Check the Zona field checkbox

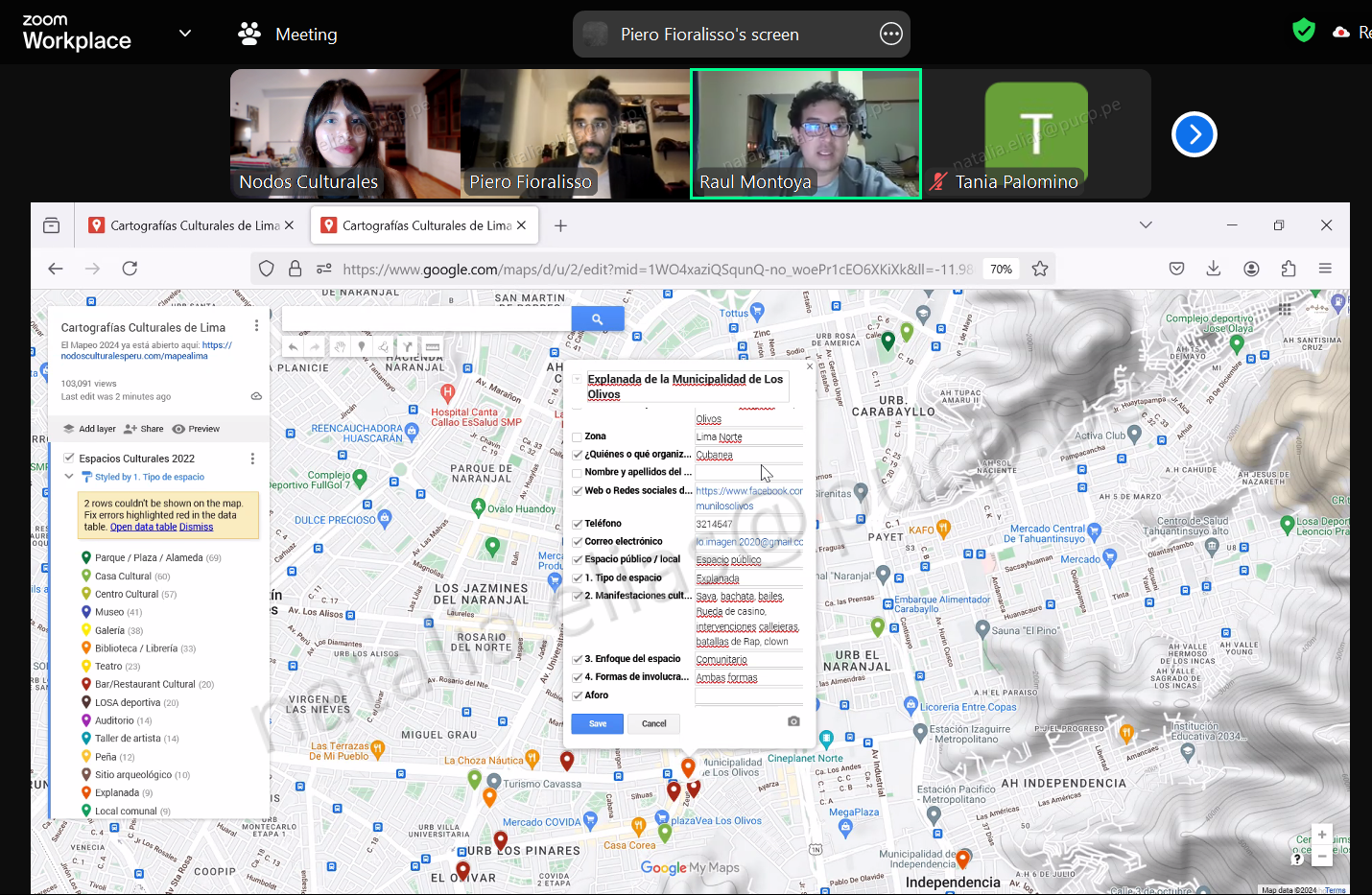click(577, 436)
